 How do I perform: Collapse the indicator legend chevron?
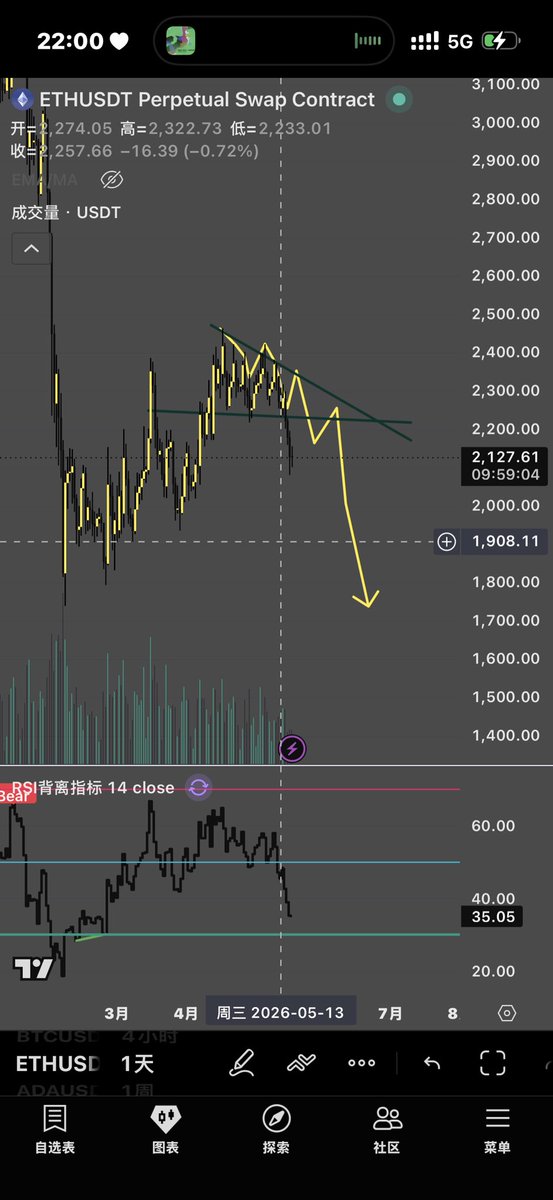point(30,248)
